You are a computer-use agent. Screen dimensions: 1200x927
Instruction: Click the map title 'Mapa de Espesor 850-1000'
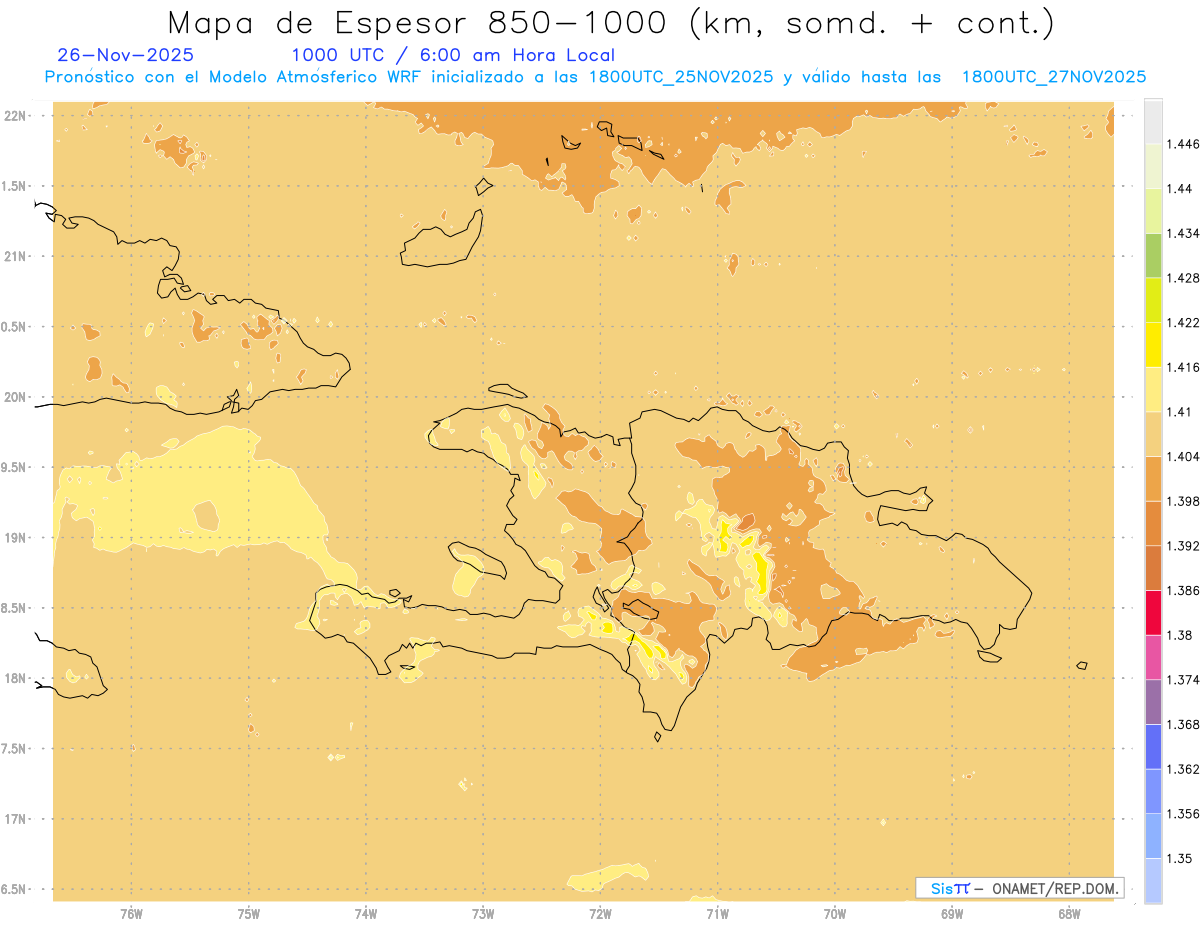pos(425,23)
